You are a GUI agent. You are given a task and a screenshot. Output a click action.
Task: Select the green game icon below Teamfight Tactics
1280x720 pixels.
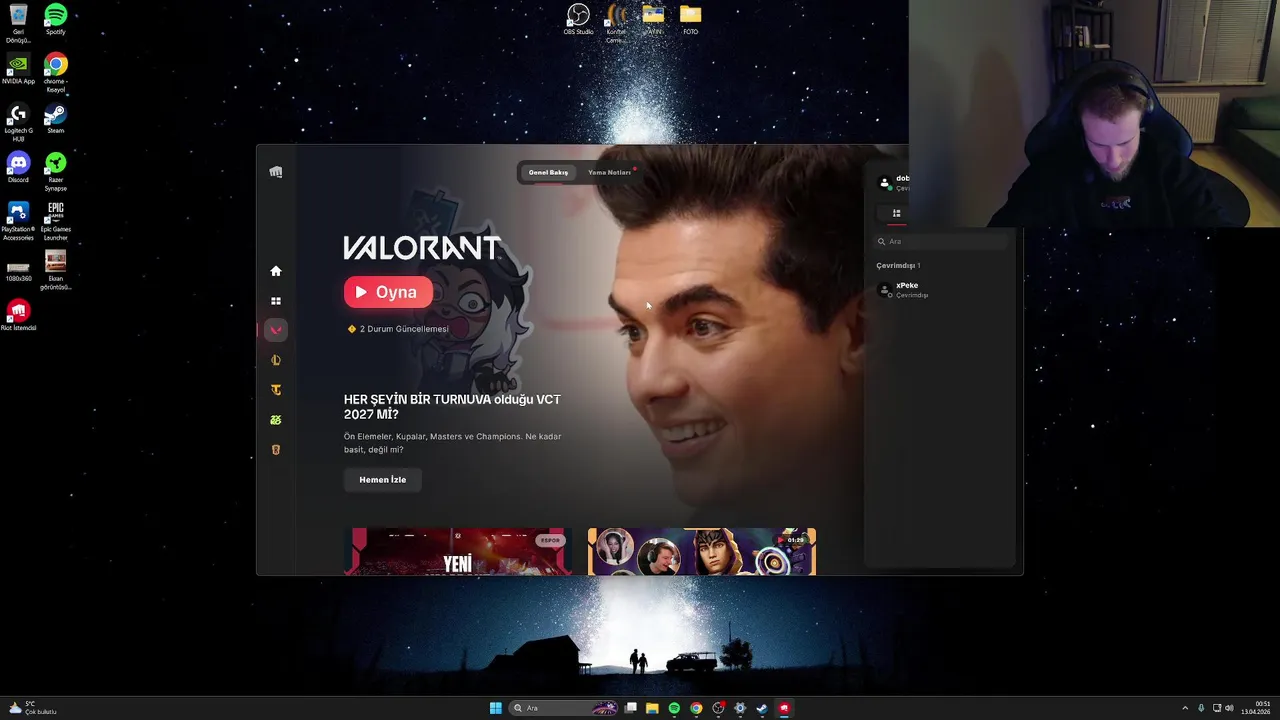pos(276,420)
